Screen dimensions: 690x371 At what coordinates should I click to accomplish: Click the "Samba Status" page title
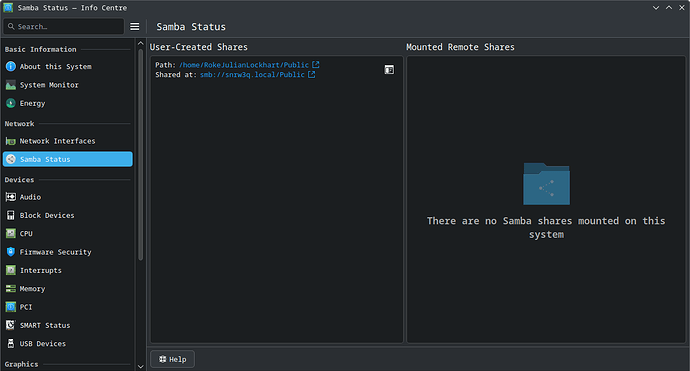coord(191,27)
